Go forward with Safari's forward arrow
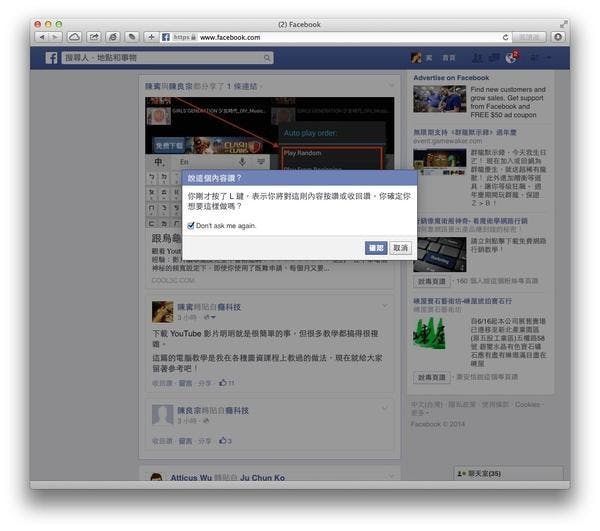Screen dimensions: 600x531 pos(55,37)
